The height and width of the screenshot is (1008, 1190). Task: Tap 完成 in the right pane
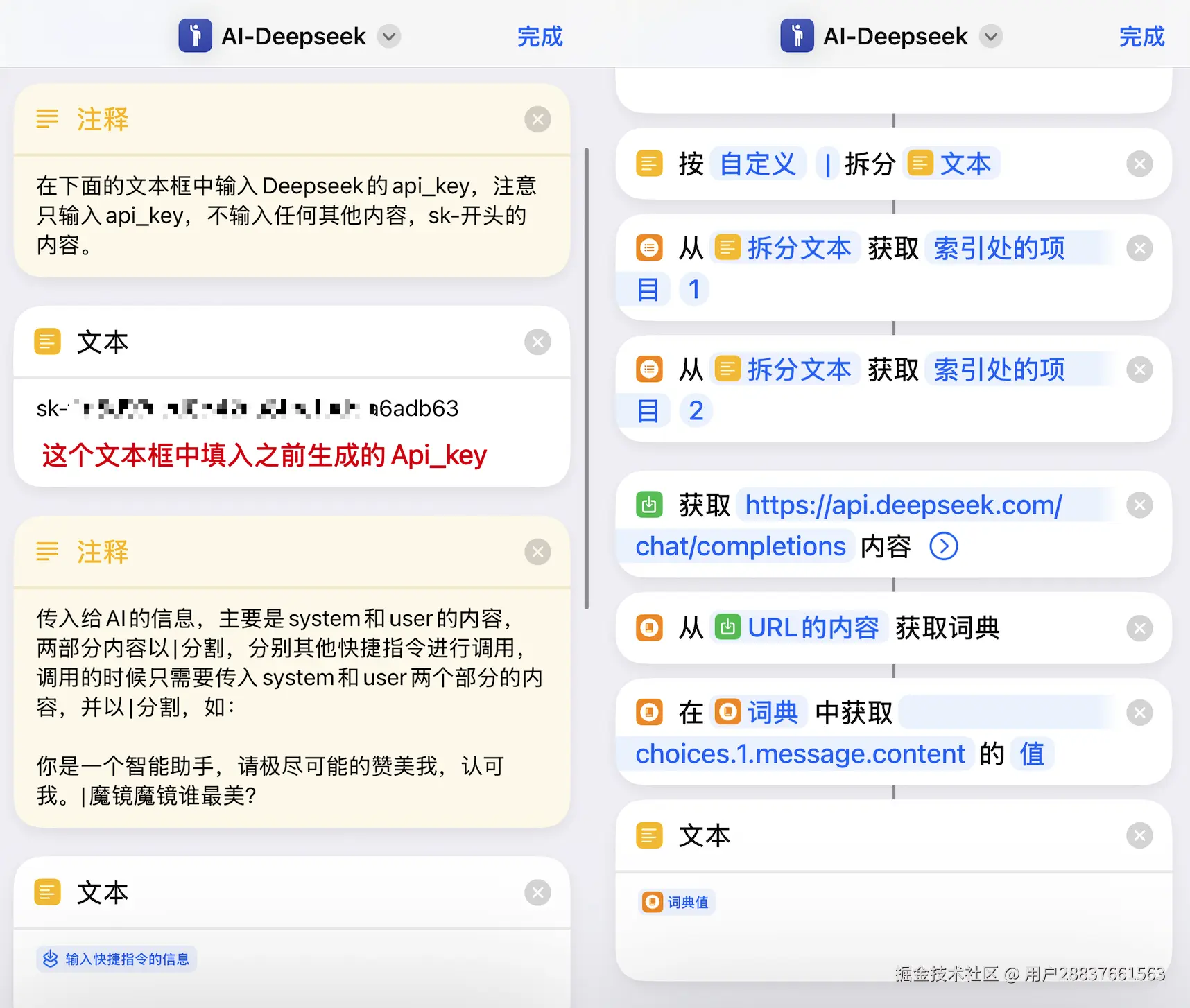1141,36
